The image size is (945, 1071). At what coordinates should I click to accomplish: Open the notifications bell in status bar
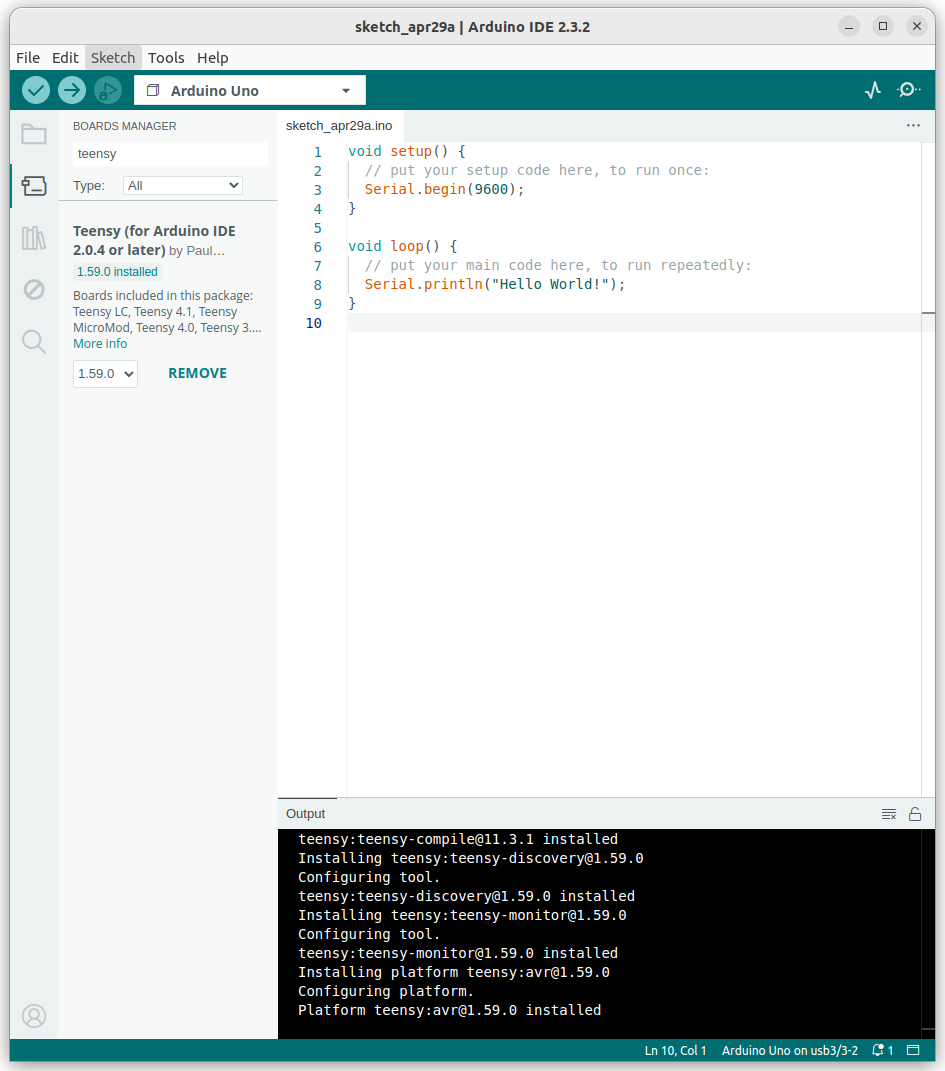[x=882, y=1051]
